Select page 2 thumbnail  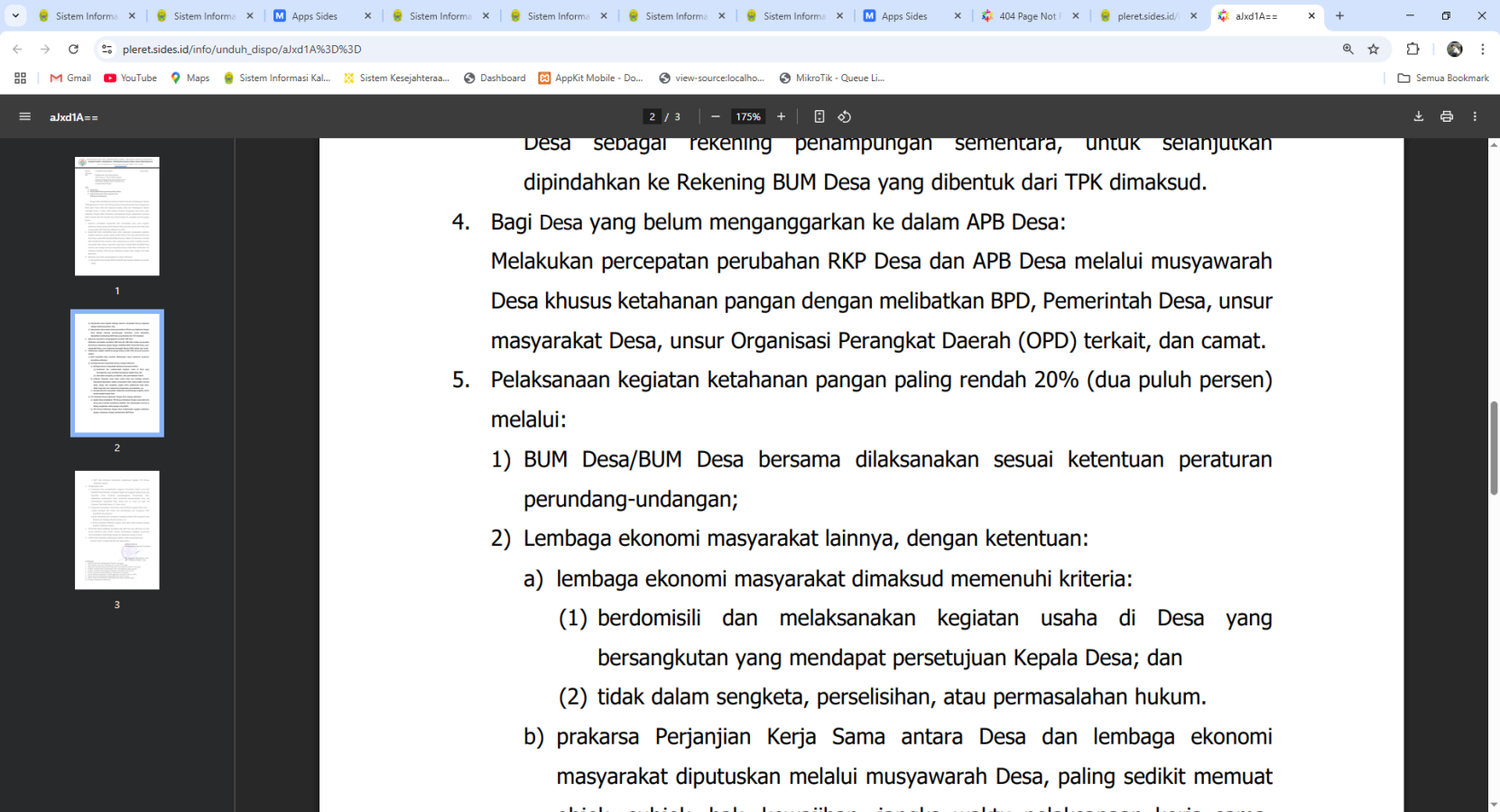[117, 374]
